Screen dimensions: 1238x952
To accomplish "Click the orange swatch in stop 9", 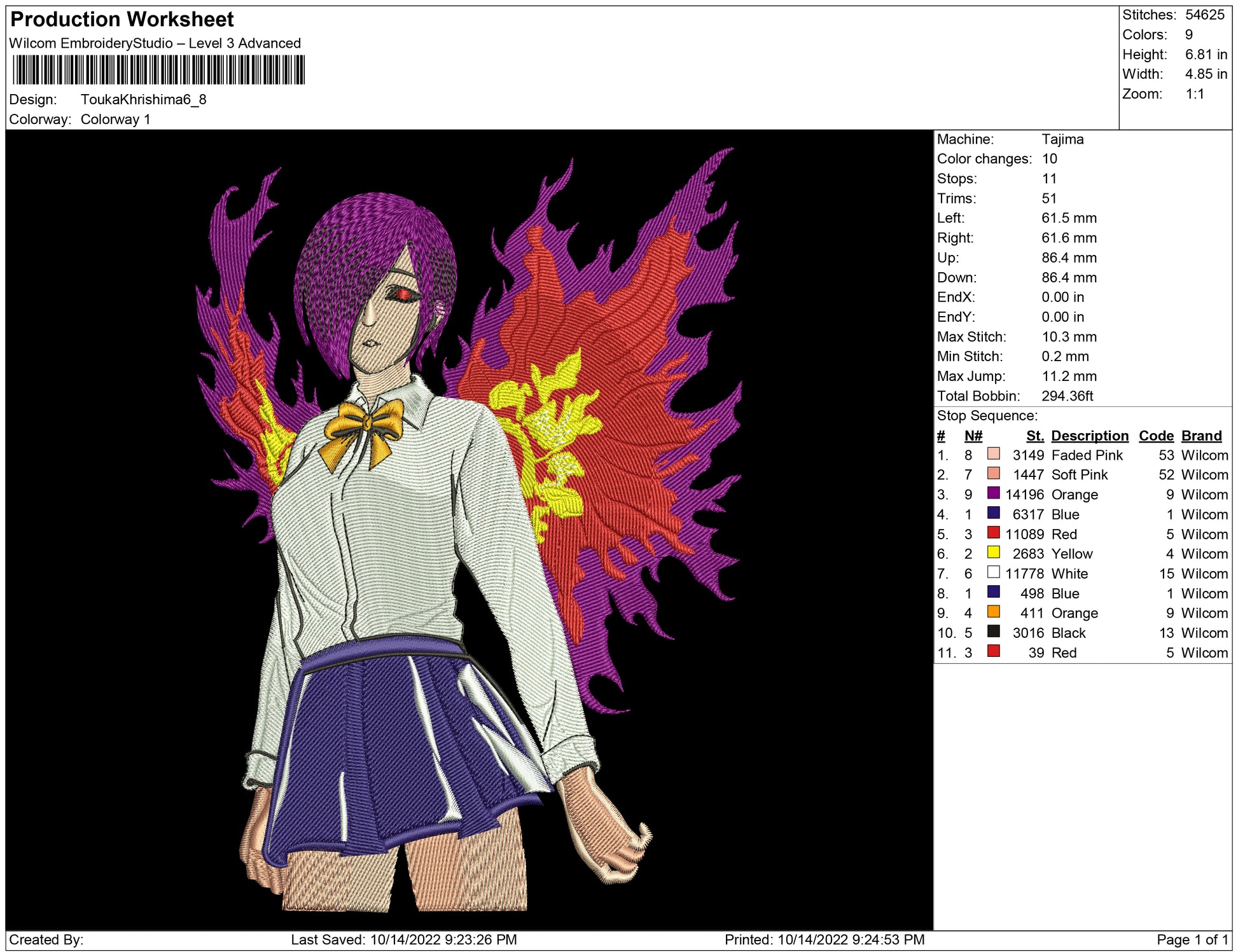I will pyautogui.click(x=993, y=612).
